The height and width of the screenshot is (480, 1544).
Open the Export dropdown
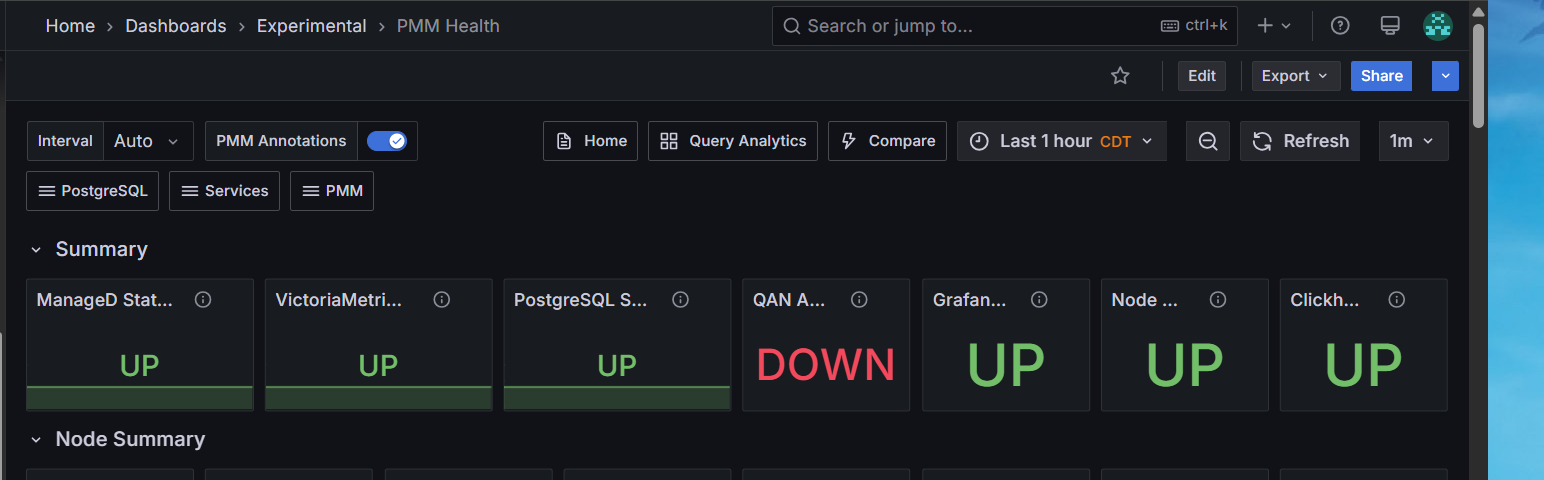tap(1296, 76)
